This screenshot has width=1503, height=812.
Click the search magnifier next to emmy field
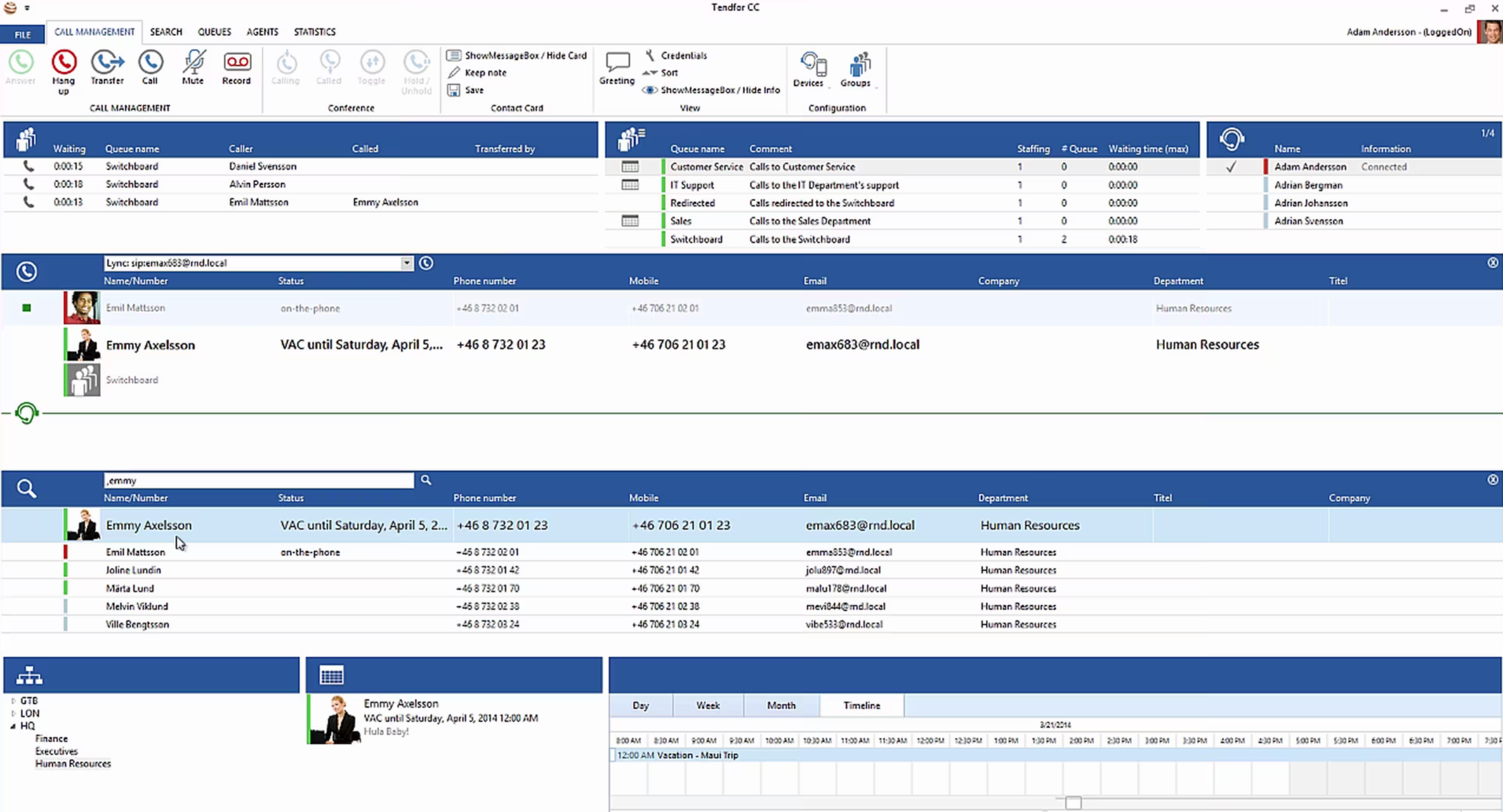426,480
